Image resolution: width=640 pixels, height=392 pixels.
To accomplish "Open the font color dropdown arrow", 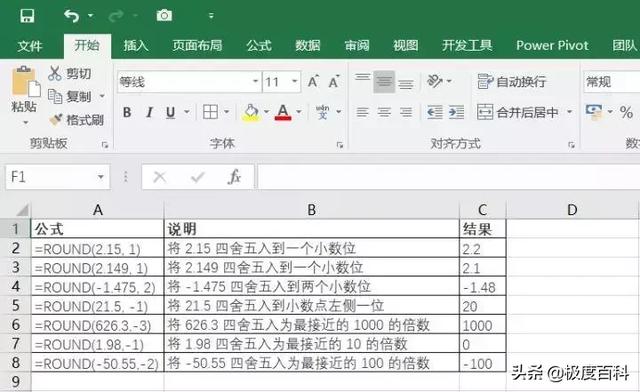I will click(x=299, y=111).
